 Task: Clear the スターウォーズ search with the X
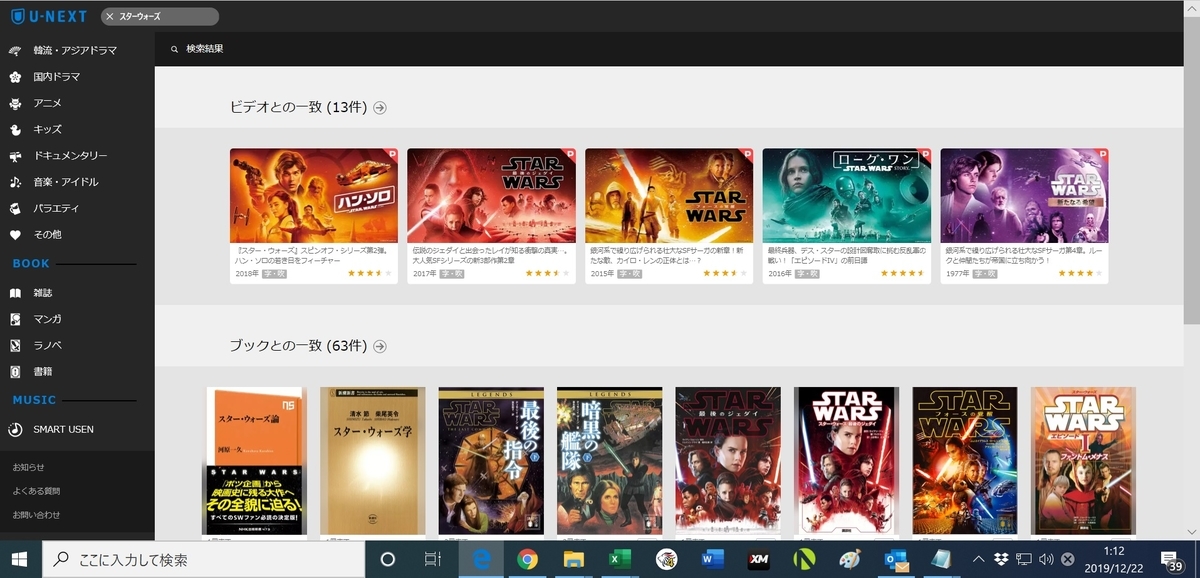coord(109,17)
